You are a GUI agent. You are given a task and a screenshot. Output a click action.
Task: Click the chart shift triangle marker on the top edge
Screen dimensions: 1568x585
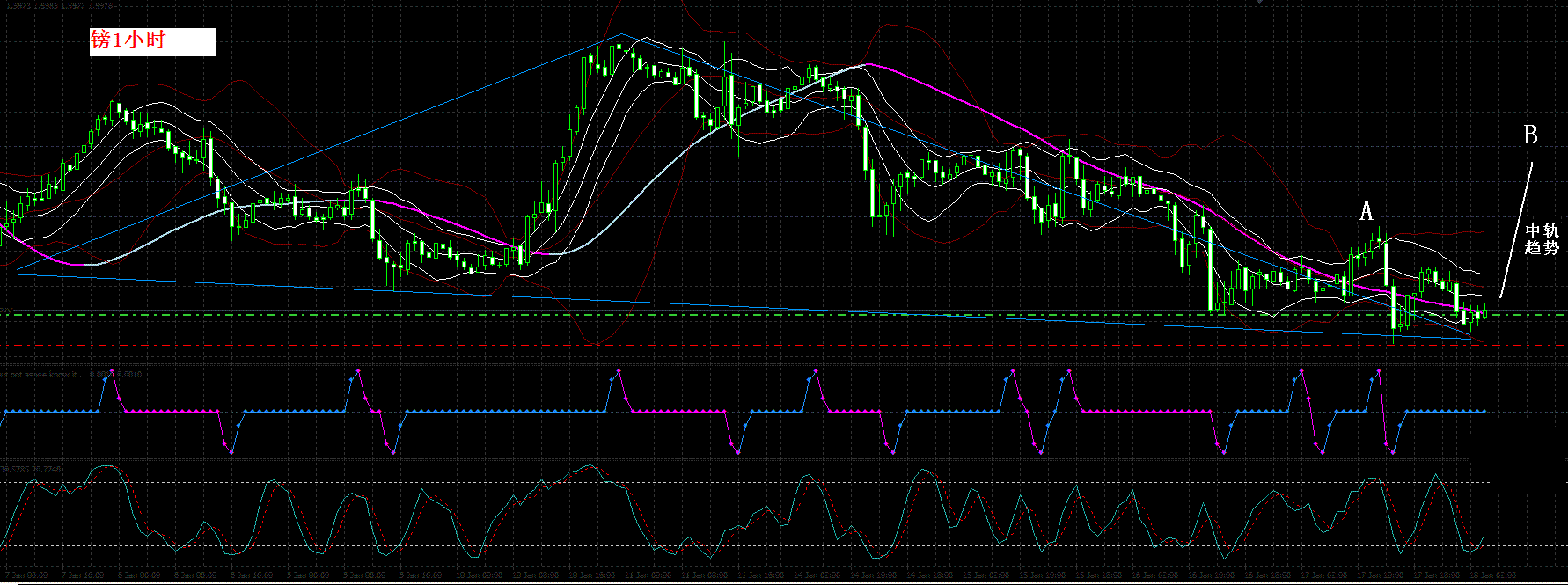pyautogui.click(x=1260, y=2)
